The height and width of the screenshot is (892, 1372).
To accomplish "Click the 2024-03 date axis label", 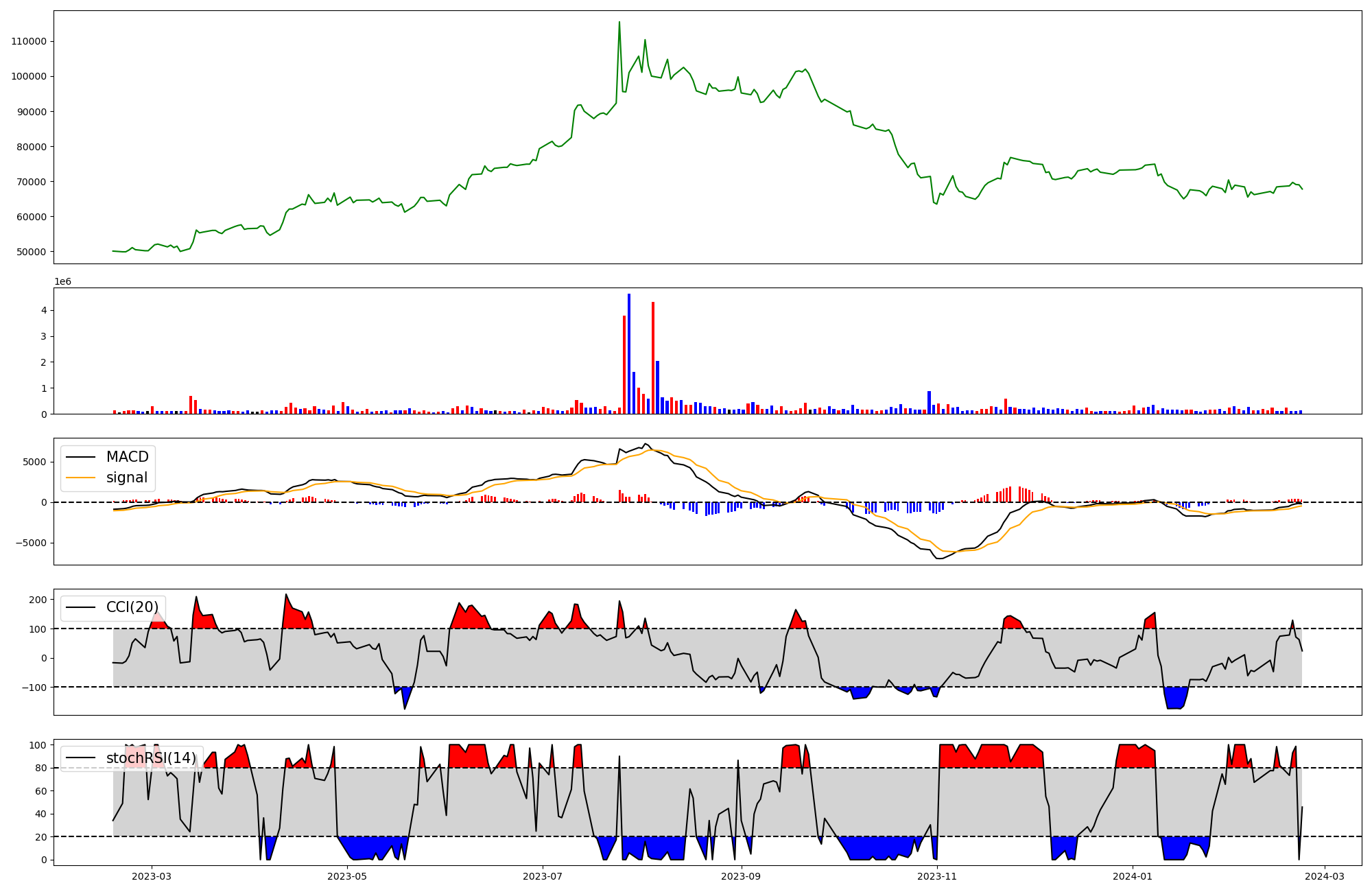I will tap(1324, 876).
